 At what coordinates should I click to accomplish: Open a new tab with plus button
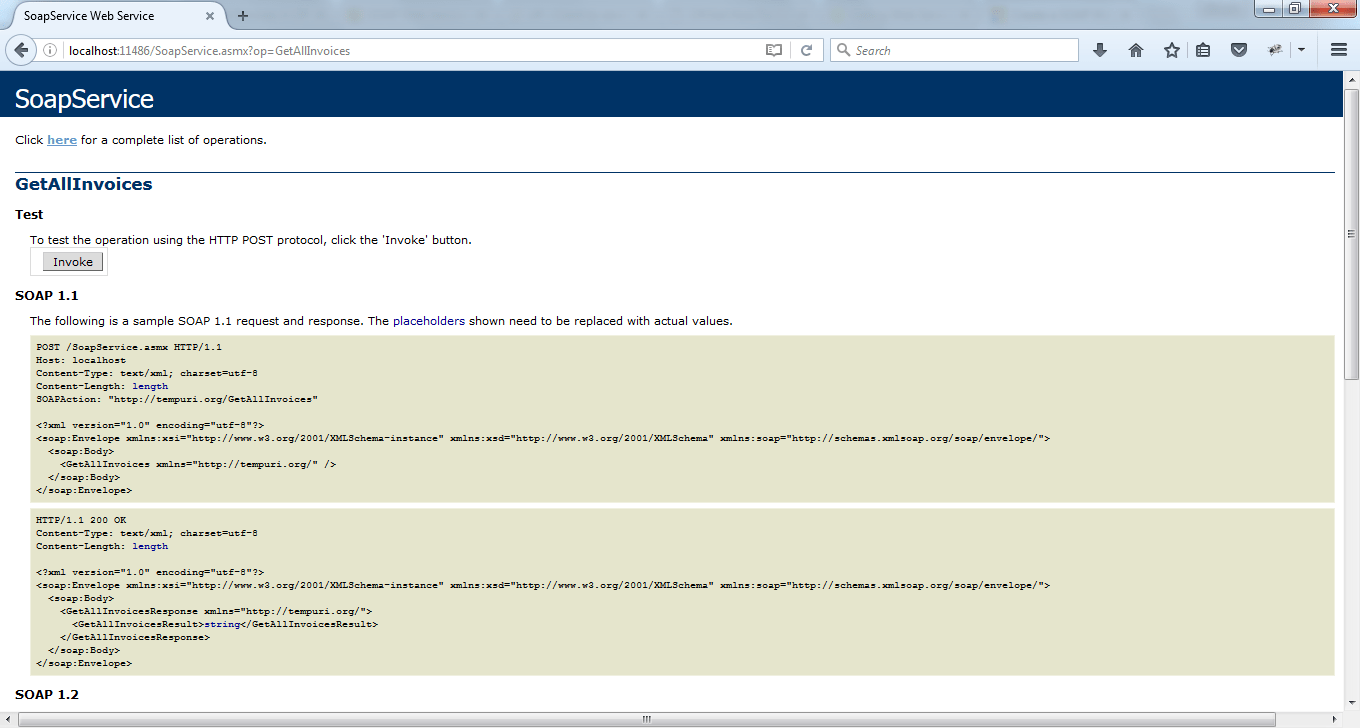243,16
